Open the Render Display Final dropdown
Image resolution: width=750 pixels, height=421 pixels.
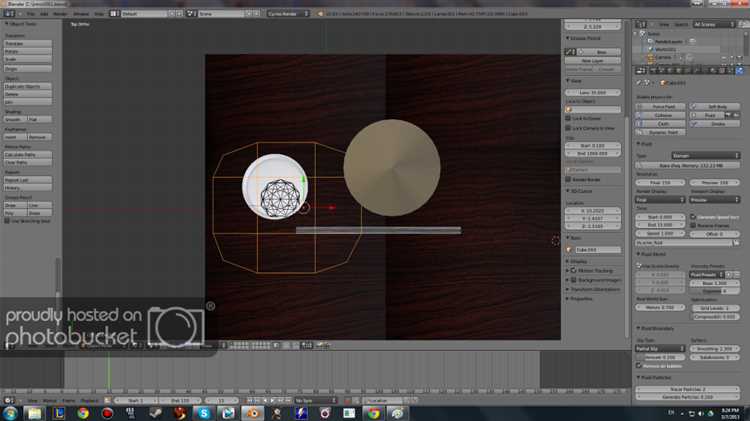point(660,199)
